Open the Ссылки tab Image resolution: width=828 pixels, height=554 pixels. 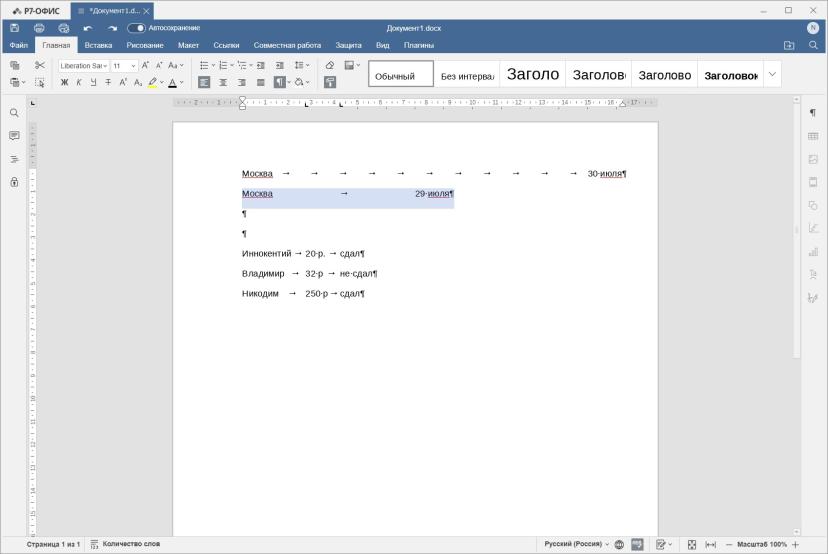[226, 45]
